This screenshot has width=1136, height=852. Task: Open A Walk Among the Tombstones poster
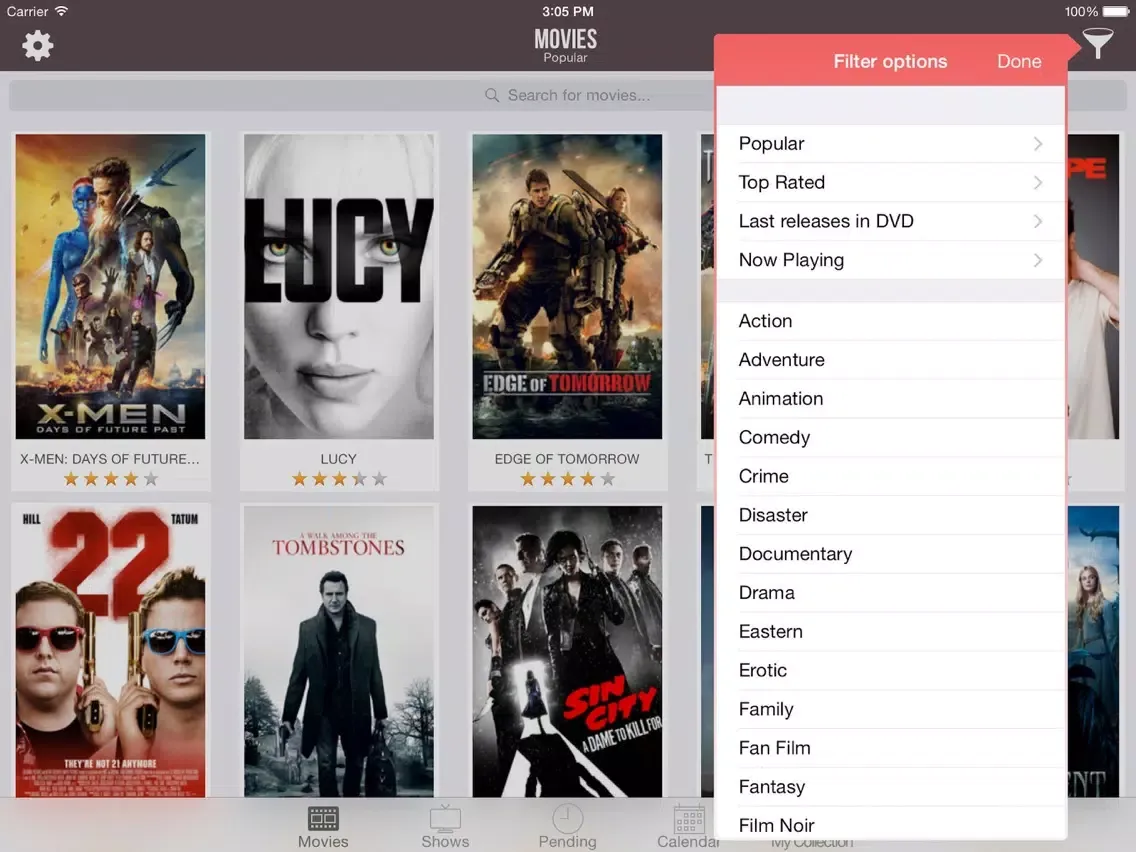[338, 651]
